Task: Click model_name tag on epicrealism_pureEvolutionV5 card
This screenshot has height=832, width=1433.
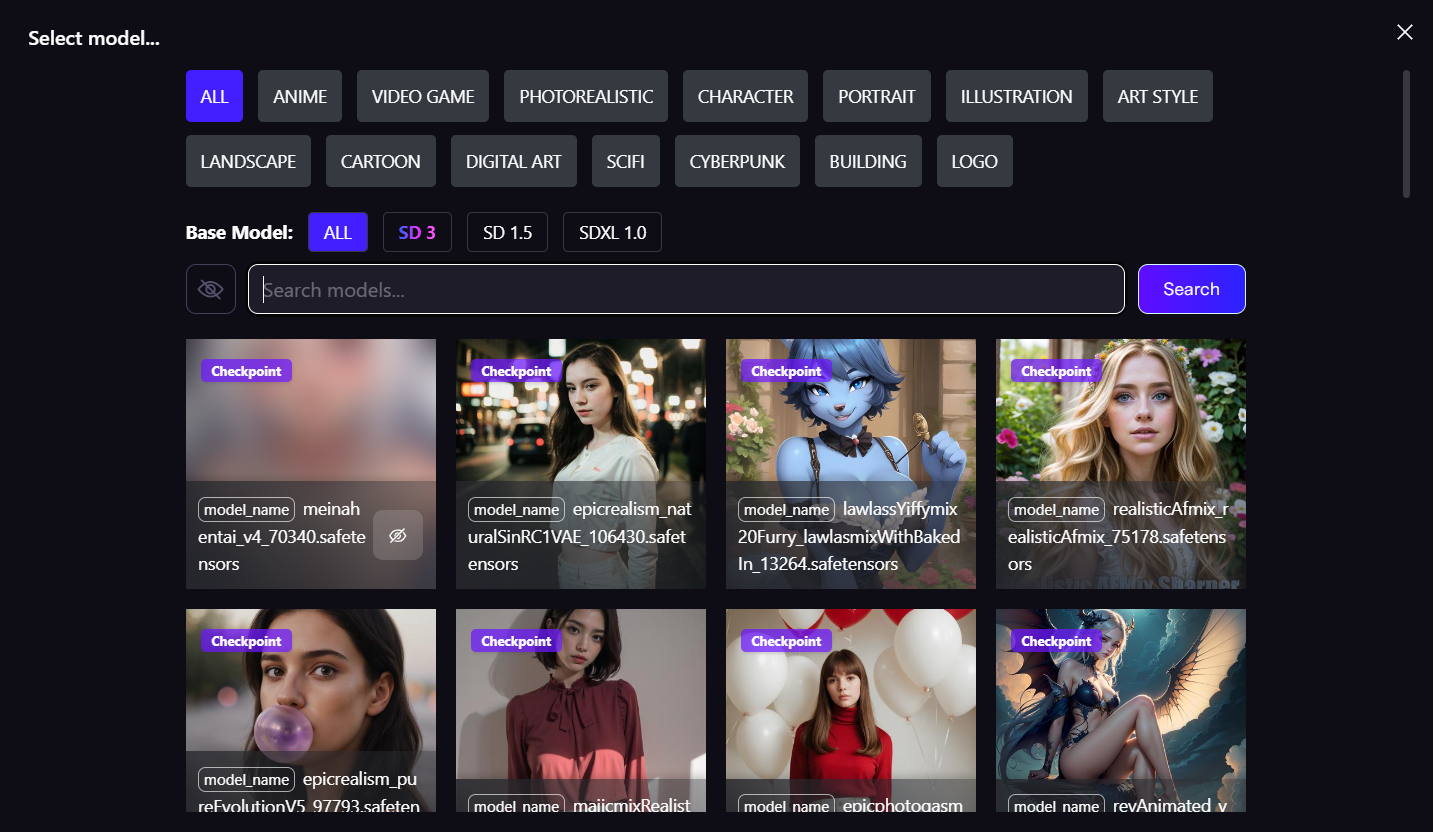Action: pyautogui.click(x=246, y=779)
